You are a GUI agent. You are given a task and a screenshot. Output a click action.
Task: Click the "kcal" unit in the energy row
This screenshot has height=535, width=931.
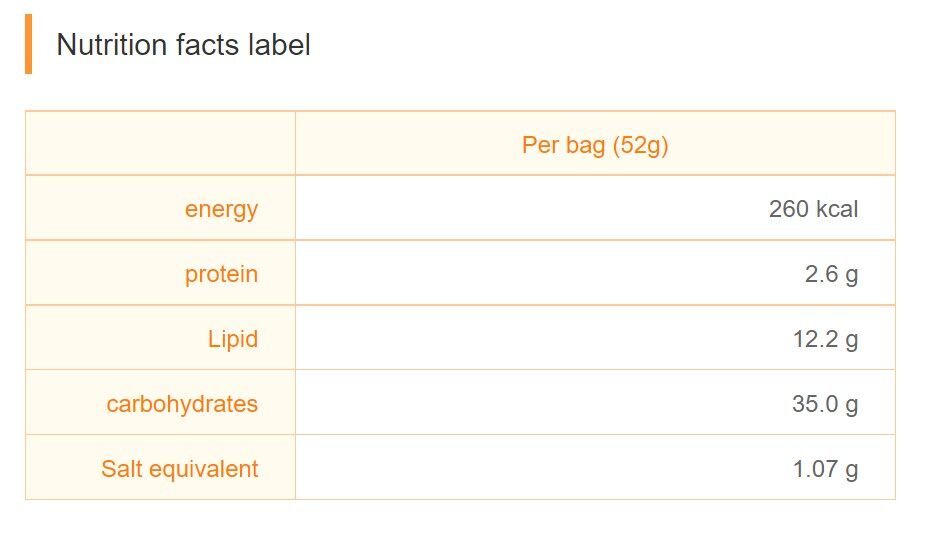click(x=837, y=209)
